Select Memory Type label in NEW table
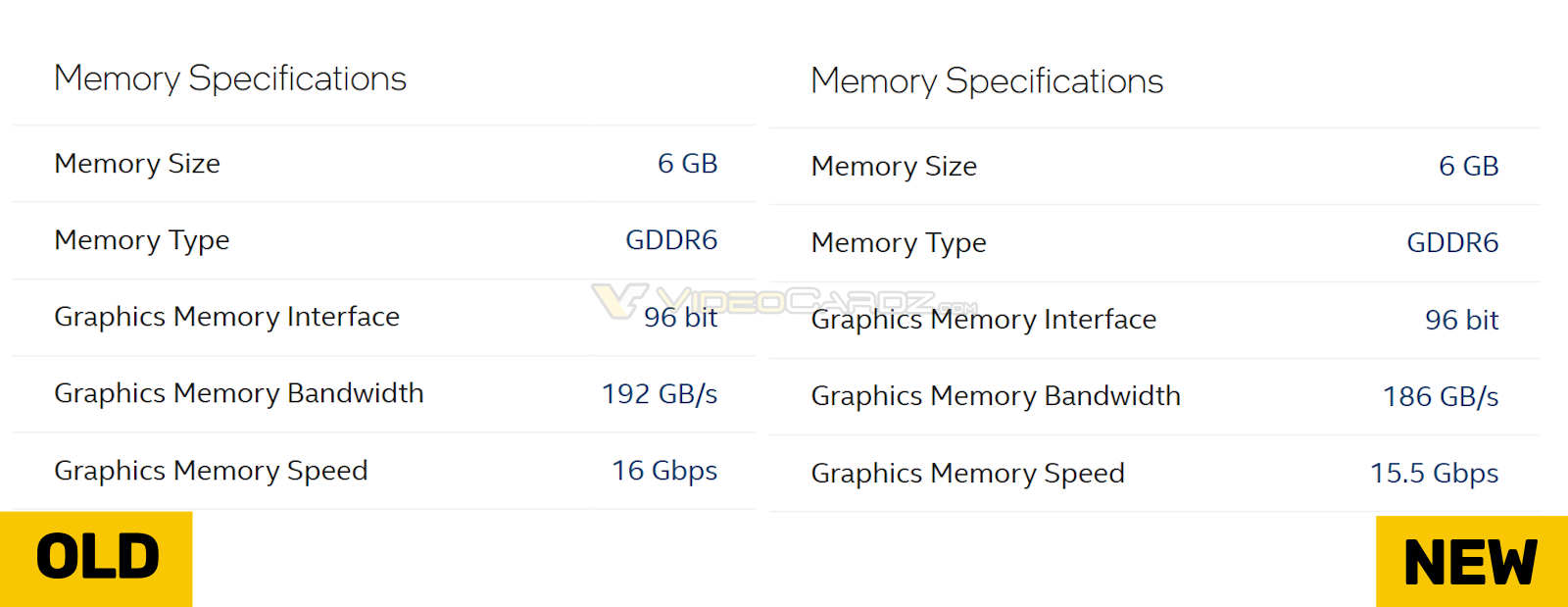 [x=899, y=243]
